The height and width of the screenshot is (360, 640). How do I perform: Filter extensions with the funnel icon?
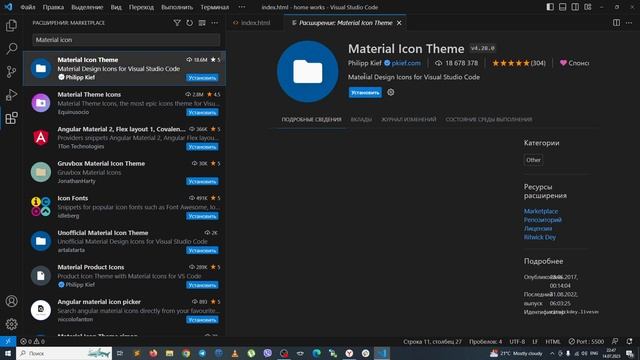coord(177,23)
